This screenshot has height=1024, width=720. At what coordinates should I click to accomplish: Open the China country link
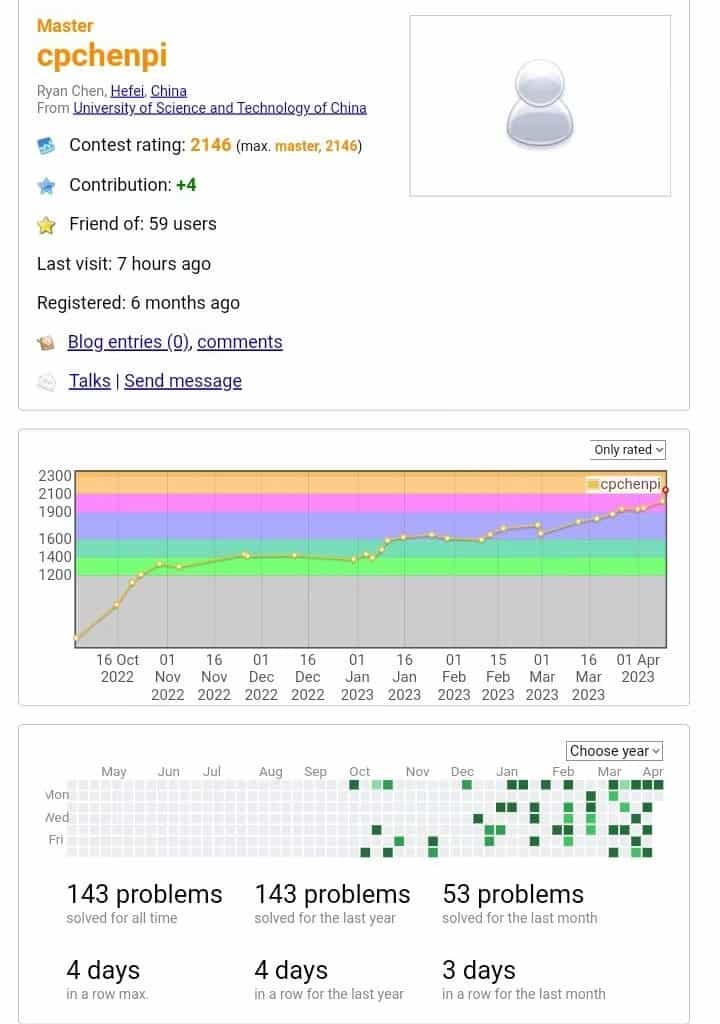point(169,91)
